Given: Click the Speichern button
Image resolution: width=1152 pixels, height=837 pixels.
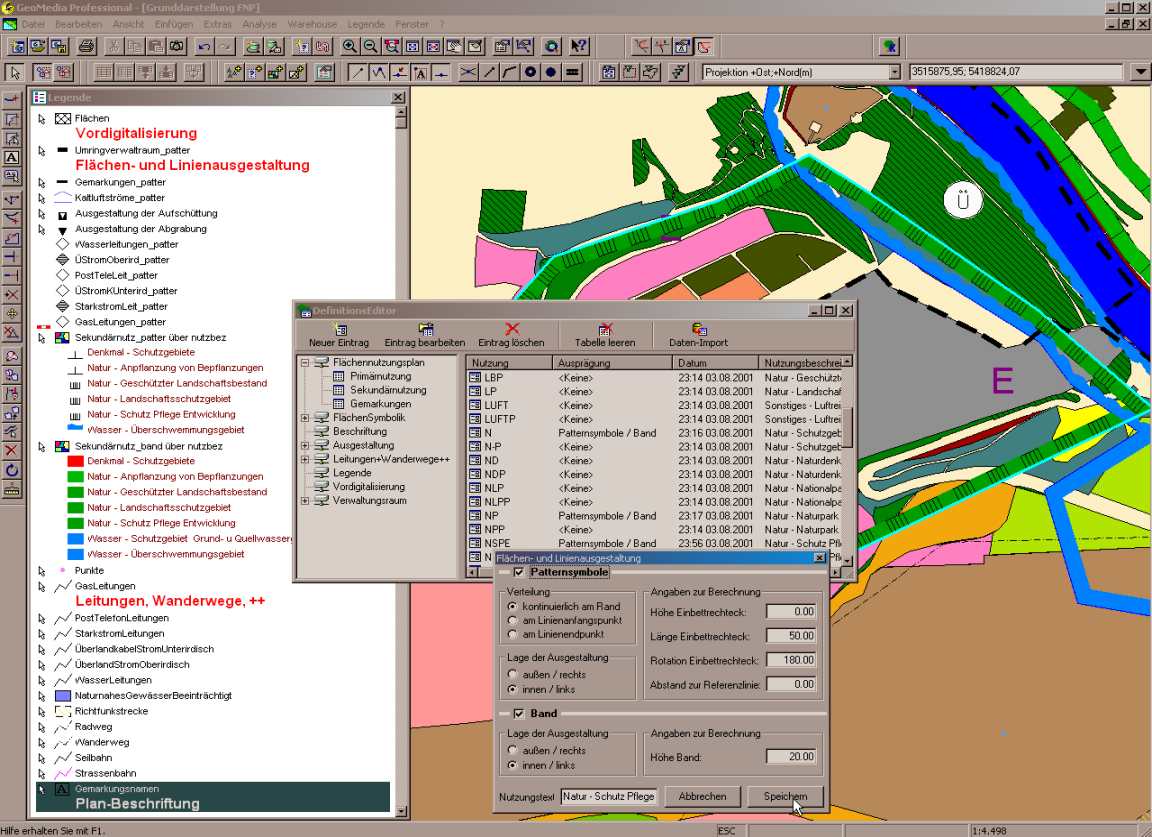Looking at the screenshot, I should (785, 797).
